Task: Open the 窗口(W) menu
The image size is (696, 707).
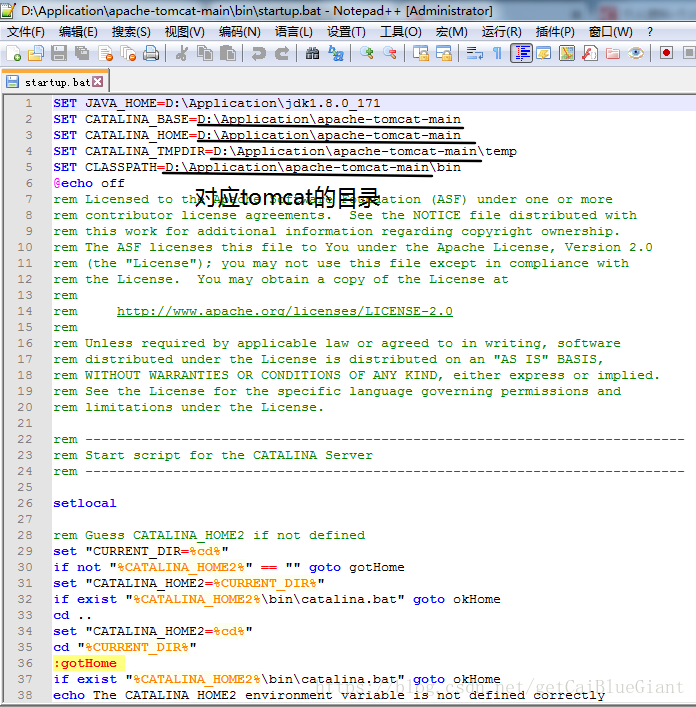Action: tap(610, 32)
